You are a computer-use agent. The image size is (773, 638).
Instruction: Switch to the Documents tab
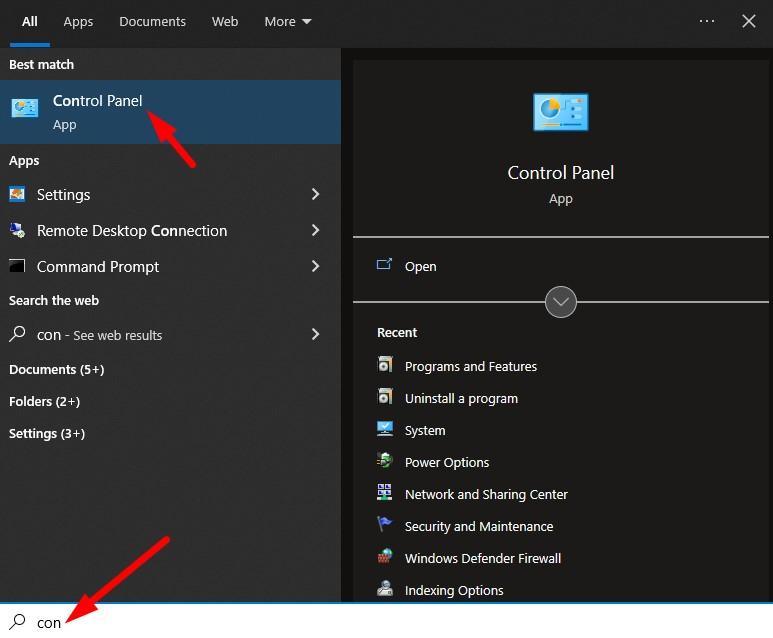point(152,22)
